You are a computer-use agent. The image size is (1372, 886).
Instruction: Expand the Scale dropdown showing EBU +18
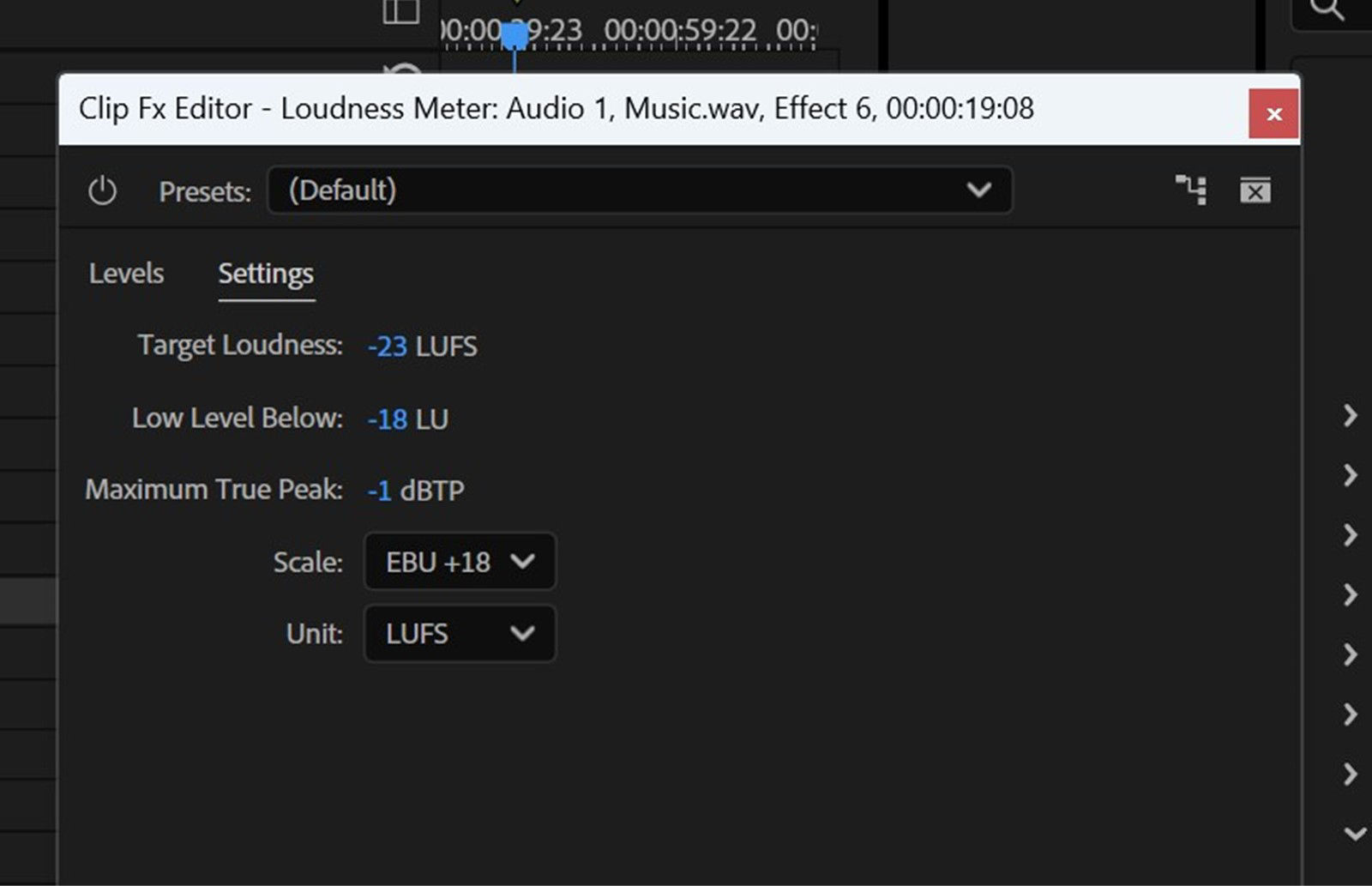[459, 562]
